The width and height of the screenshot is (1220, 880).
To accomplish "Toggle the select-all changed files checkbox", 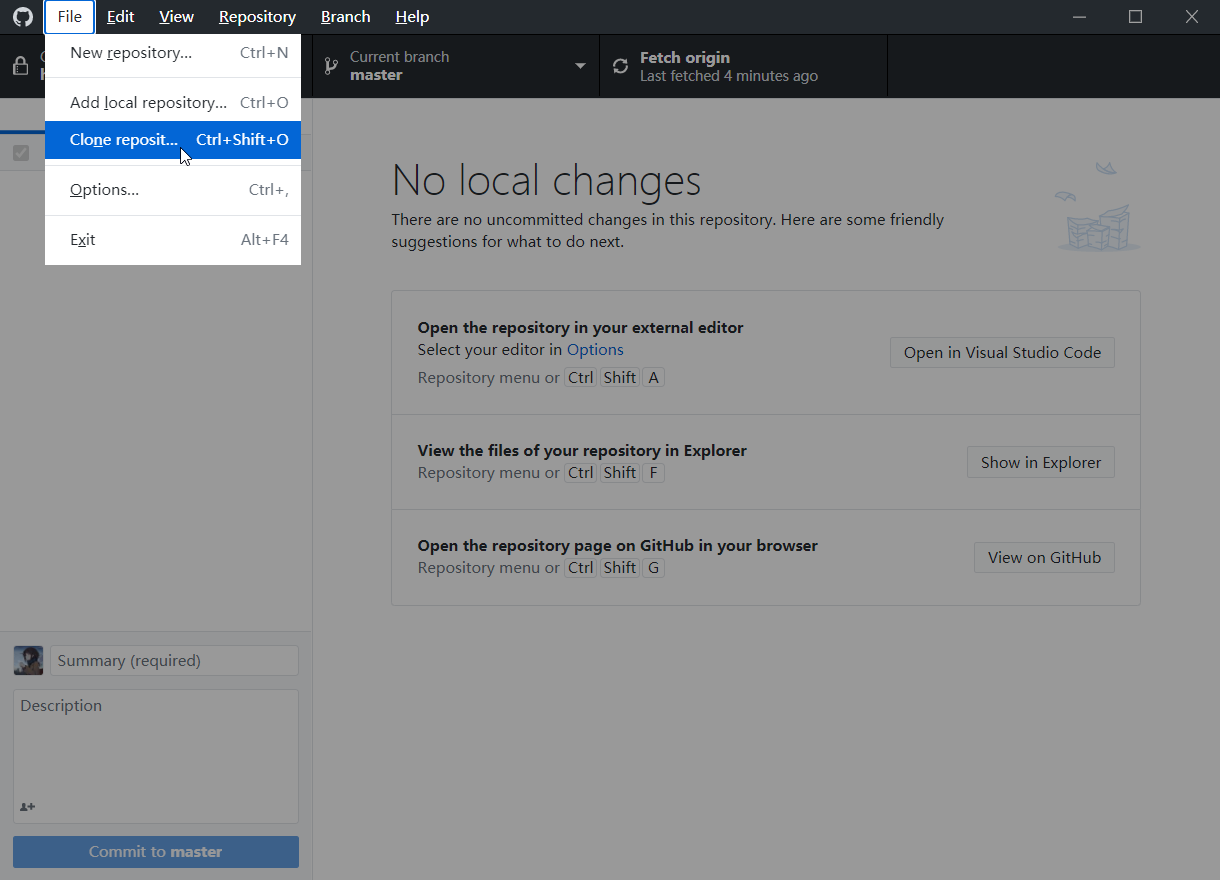I will (x=21, y=153).
